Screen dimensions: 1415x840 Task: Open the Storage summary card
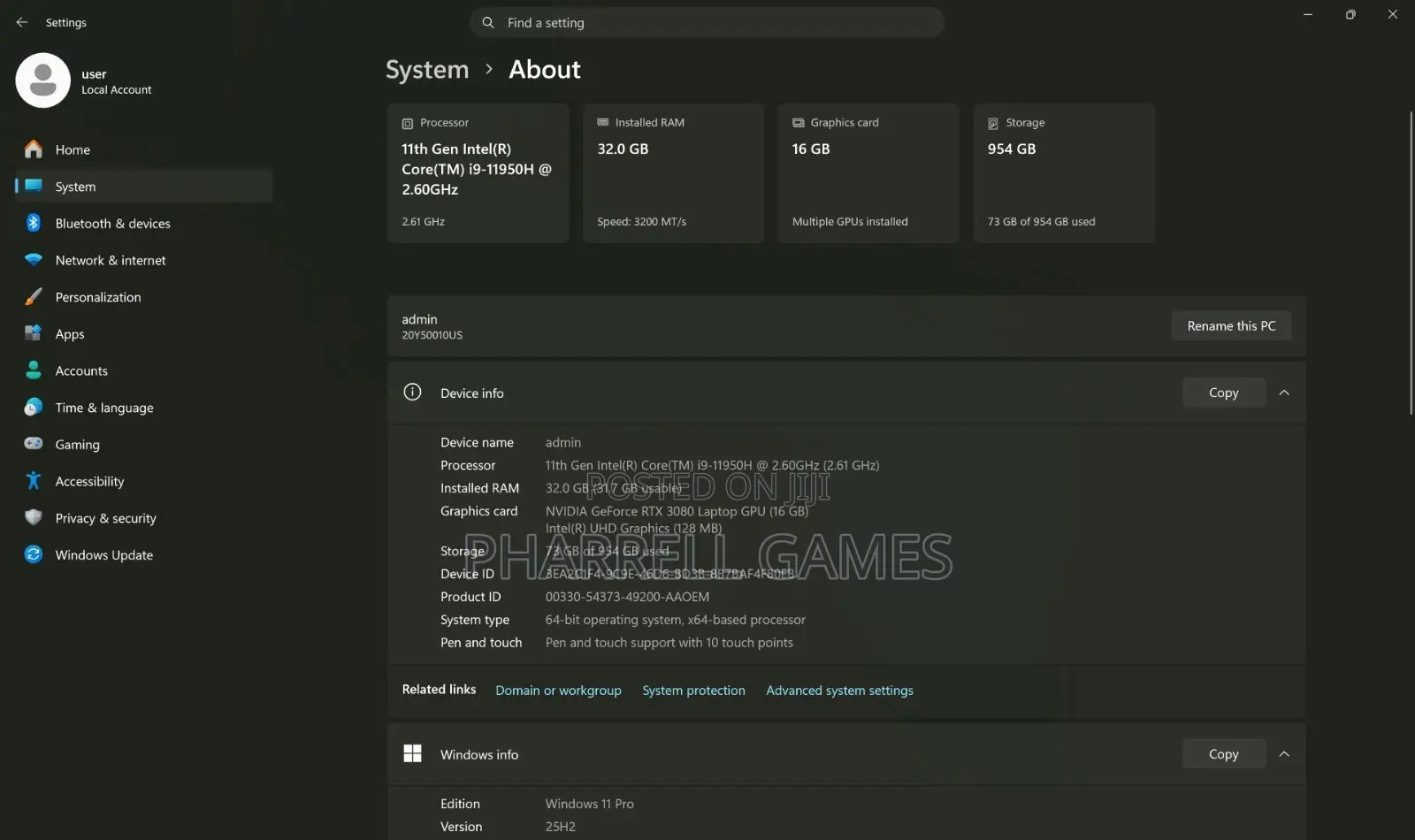pos(1064,173)
